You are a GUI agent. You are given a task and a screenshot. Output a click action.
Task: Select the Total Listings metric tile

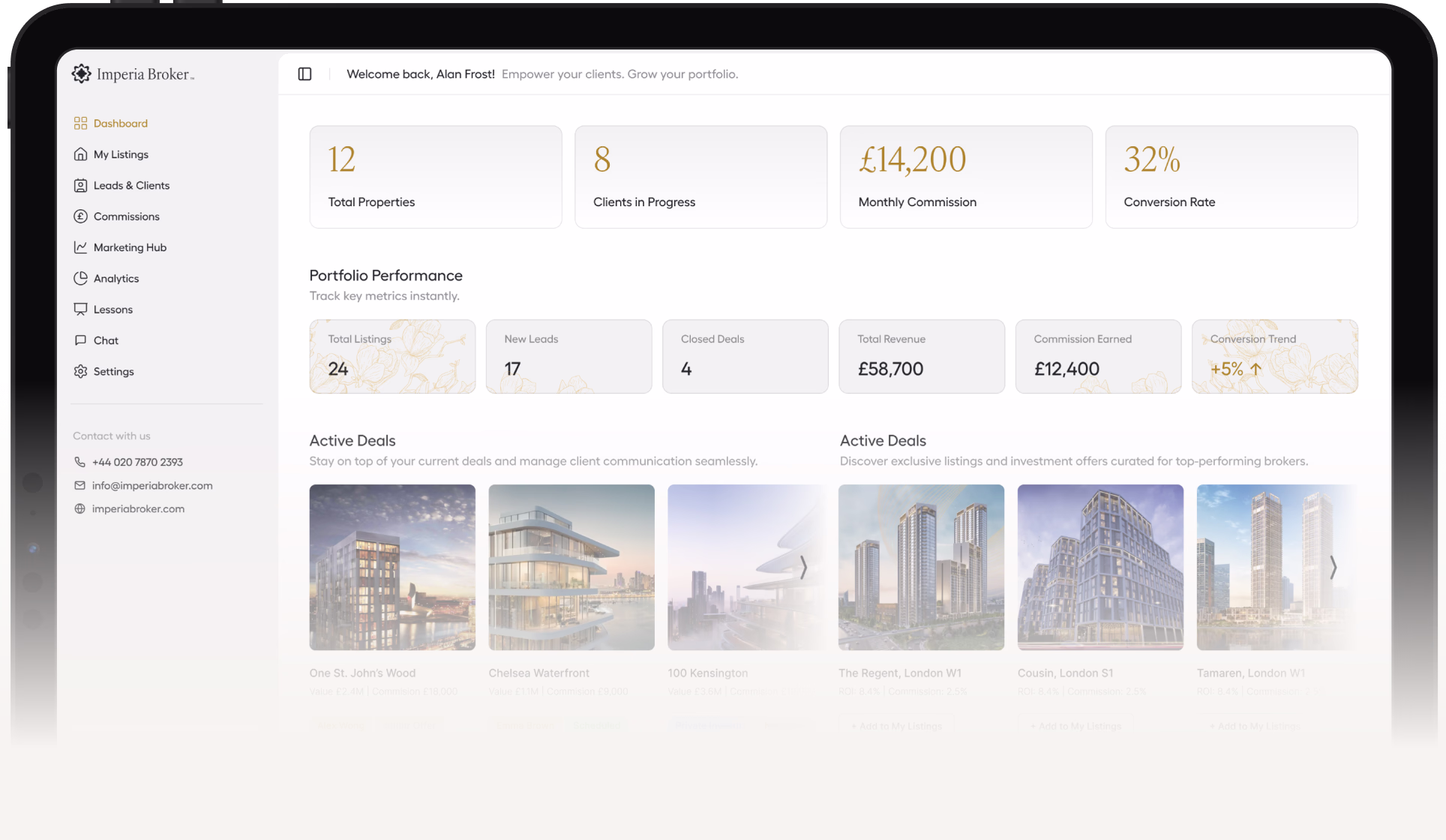coord(392,356)
